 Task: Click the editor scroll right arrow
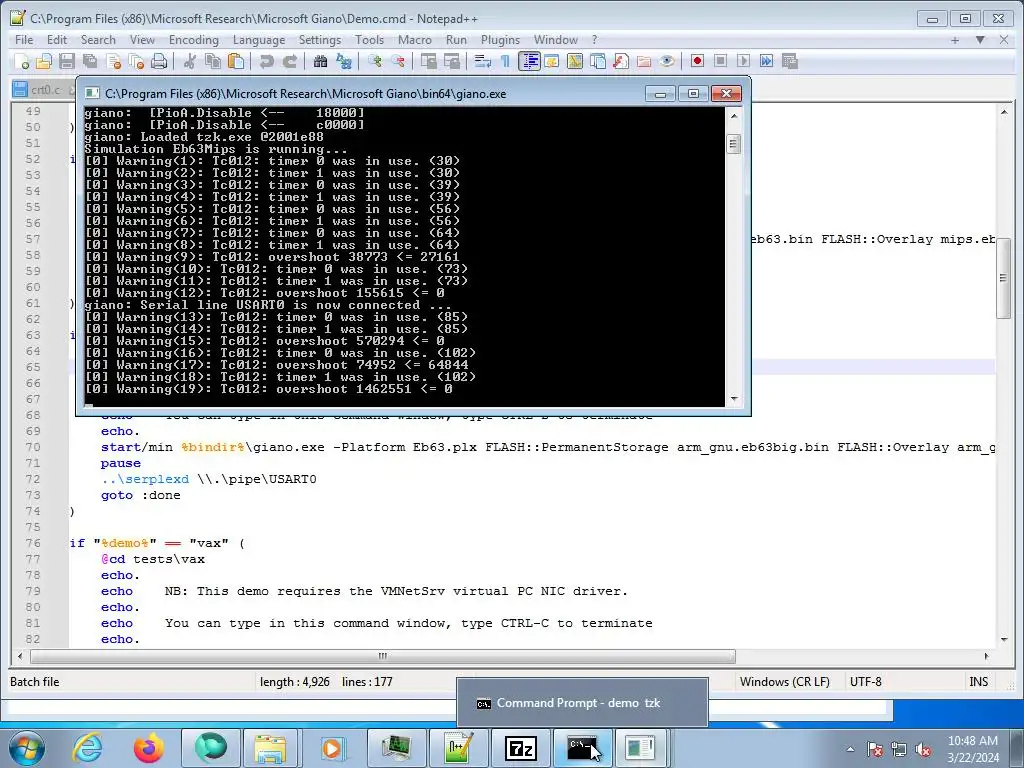point(986,656)
